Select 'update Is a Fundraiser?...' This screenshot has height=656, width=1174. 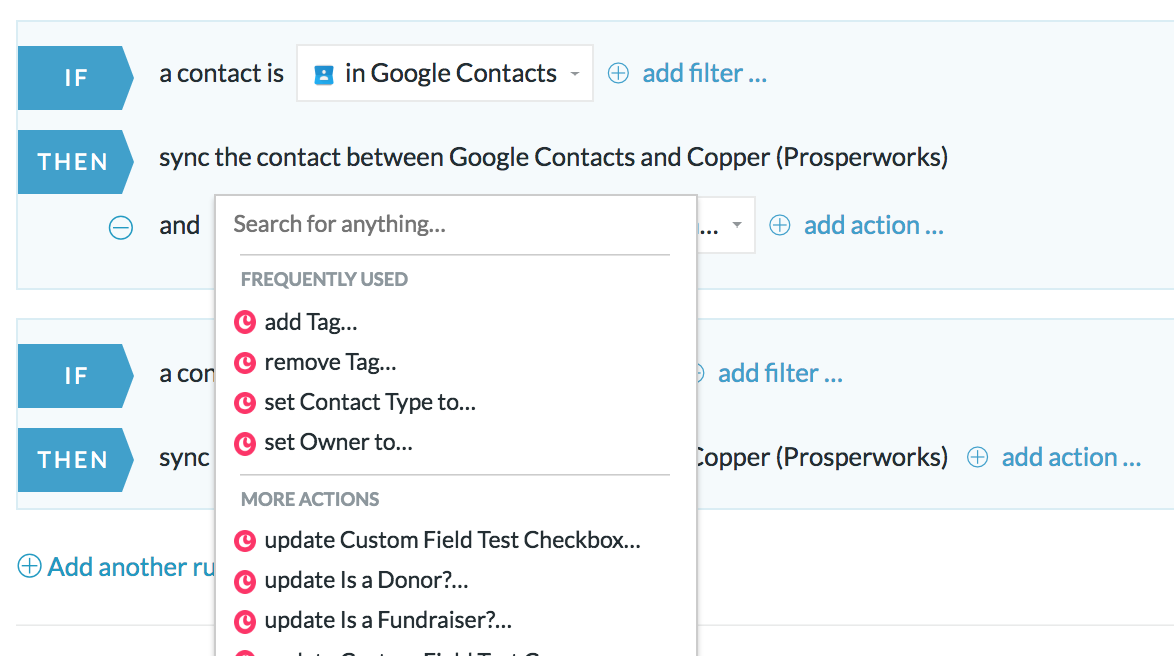click(388, 620)
